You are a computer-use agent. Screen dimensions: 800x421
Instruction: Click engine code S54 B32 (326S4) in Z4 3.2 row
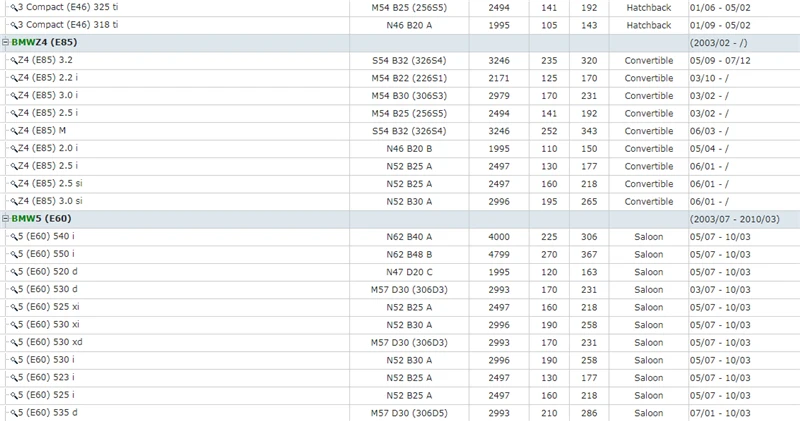click(409, 61)
